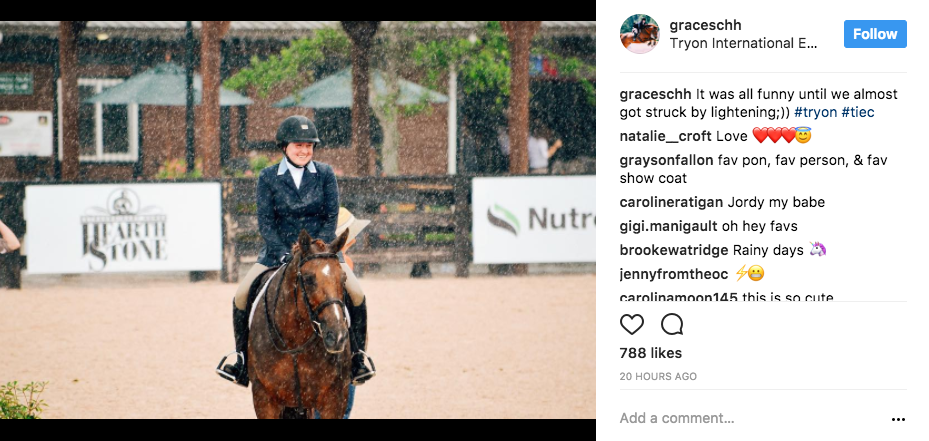Open the #tryon hashtag
The width and height of the screenshot is (929, 441).
pyautogui.click(x=815, y=112)
